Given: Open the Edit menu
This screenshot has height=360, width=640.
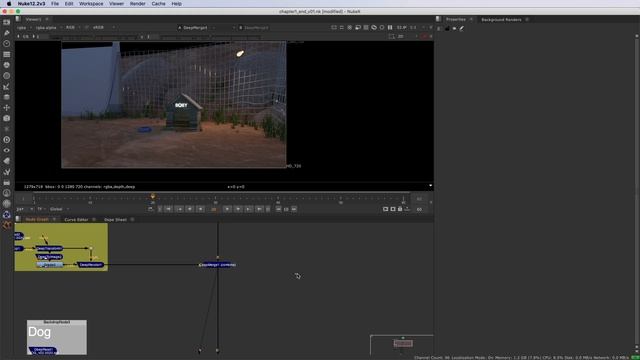Looking at the screenshot, I should tap(69, 4).
